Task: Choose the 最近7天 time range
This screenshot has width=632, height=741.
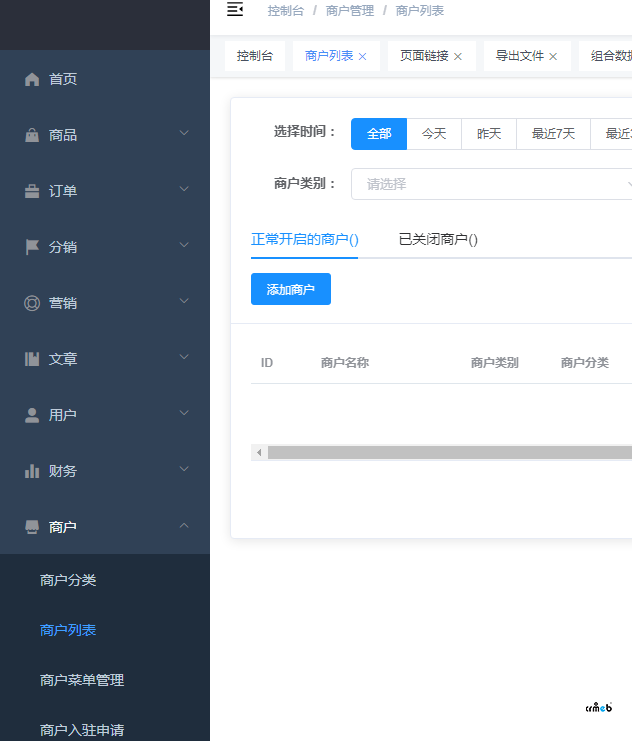Action: tap(553, 134)
